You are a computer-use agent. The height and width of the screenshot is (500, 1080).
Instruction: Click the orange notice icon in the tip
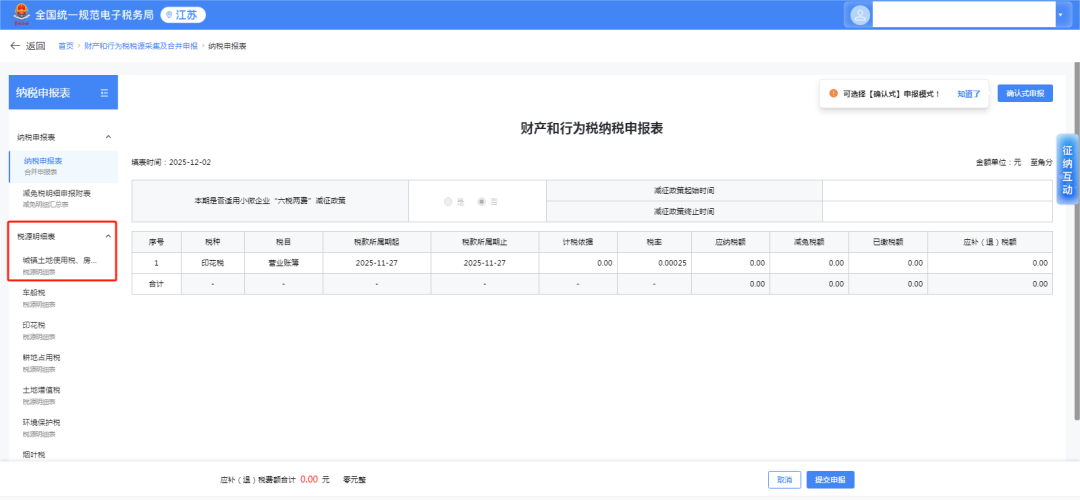833,93
